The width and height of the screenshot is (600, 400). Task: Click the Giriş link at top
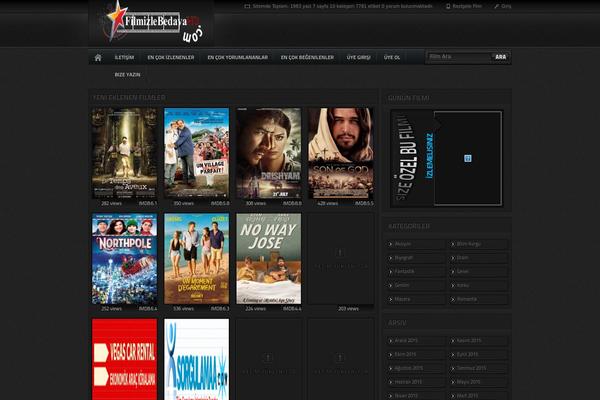[506, 6]
